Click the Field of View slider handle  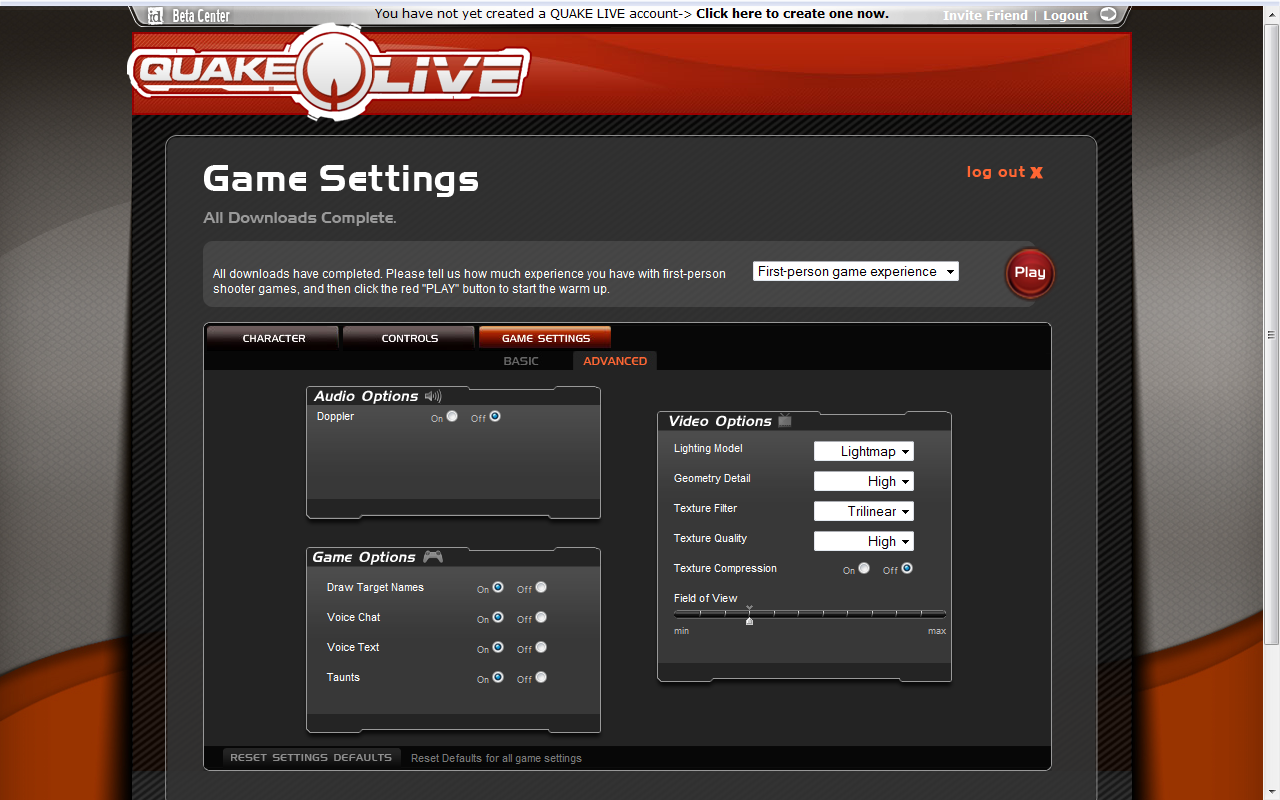(x=749, y=620)
